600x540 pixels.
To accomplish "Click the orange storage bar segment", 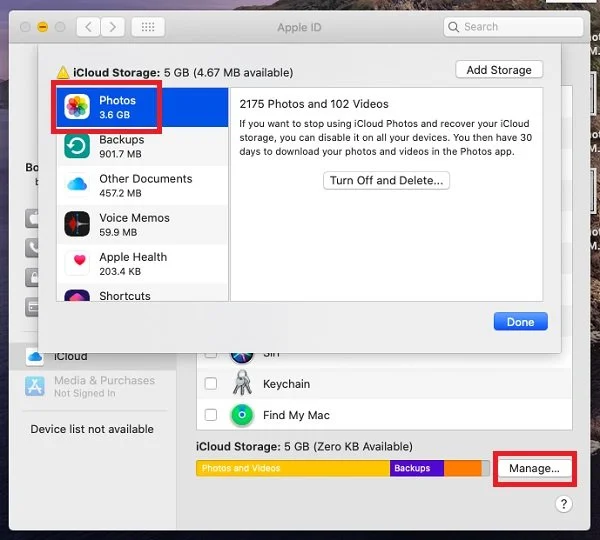I will click(x=463, y=468).
